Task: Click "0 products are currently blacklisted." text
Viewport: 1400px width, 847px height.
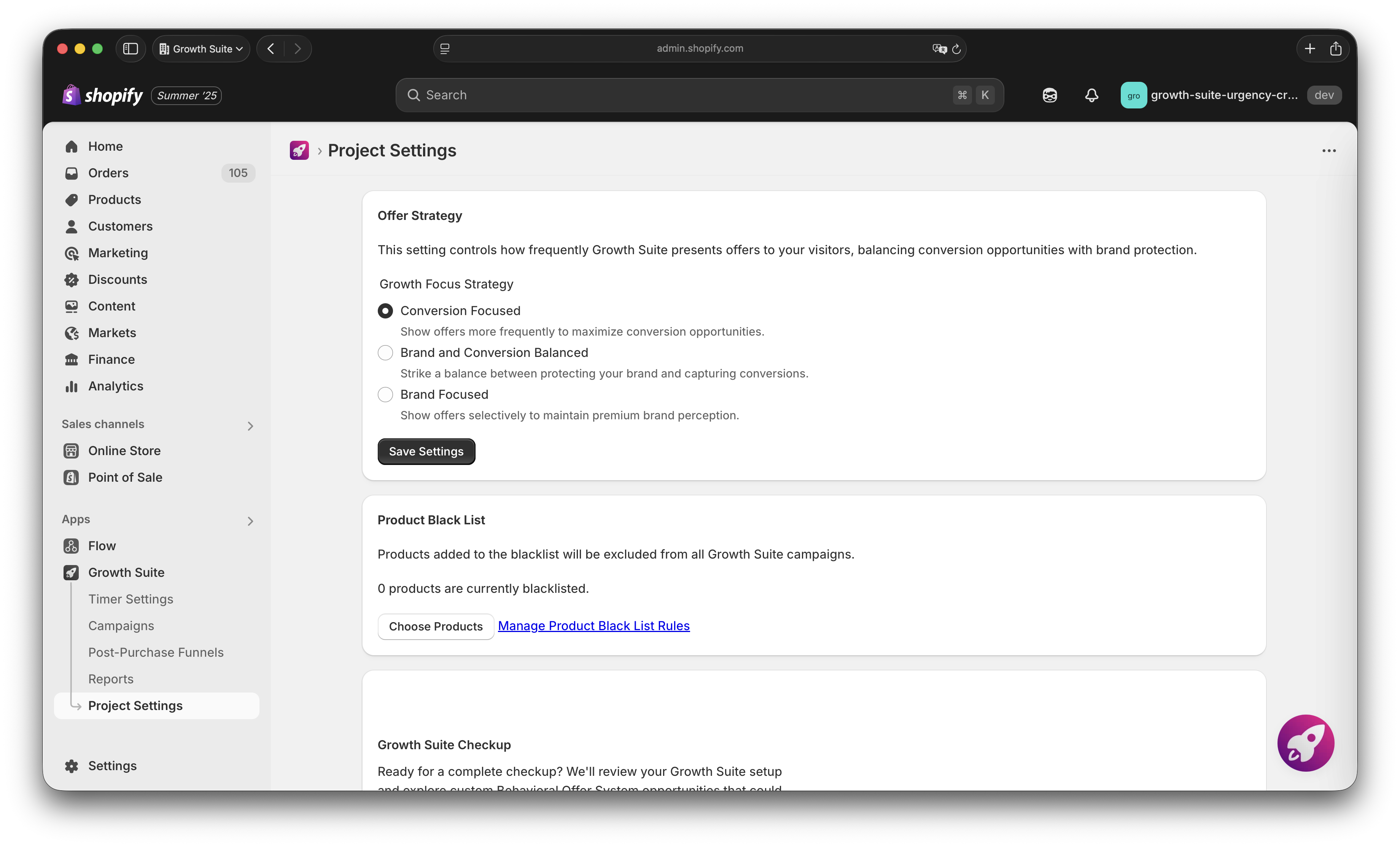Action: click(484, 588)
